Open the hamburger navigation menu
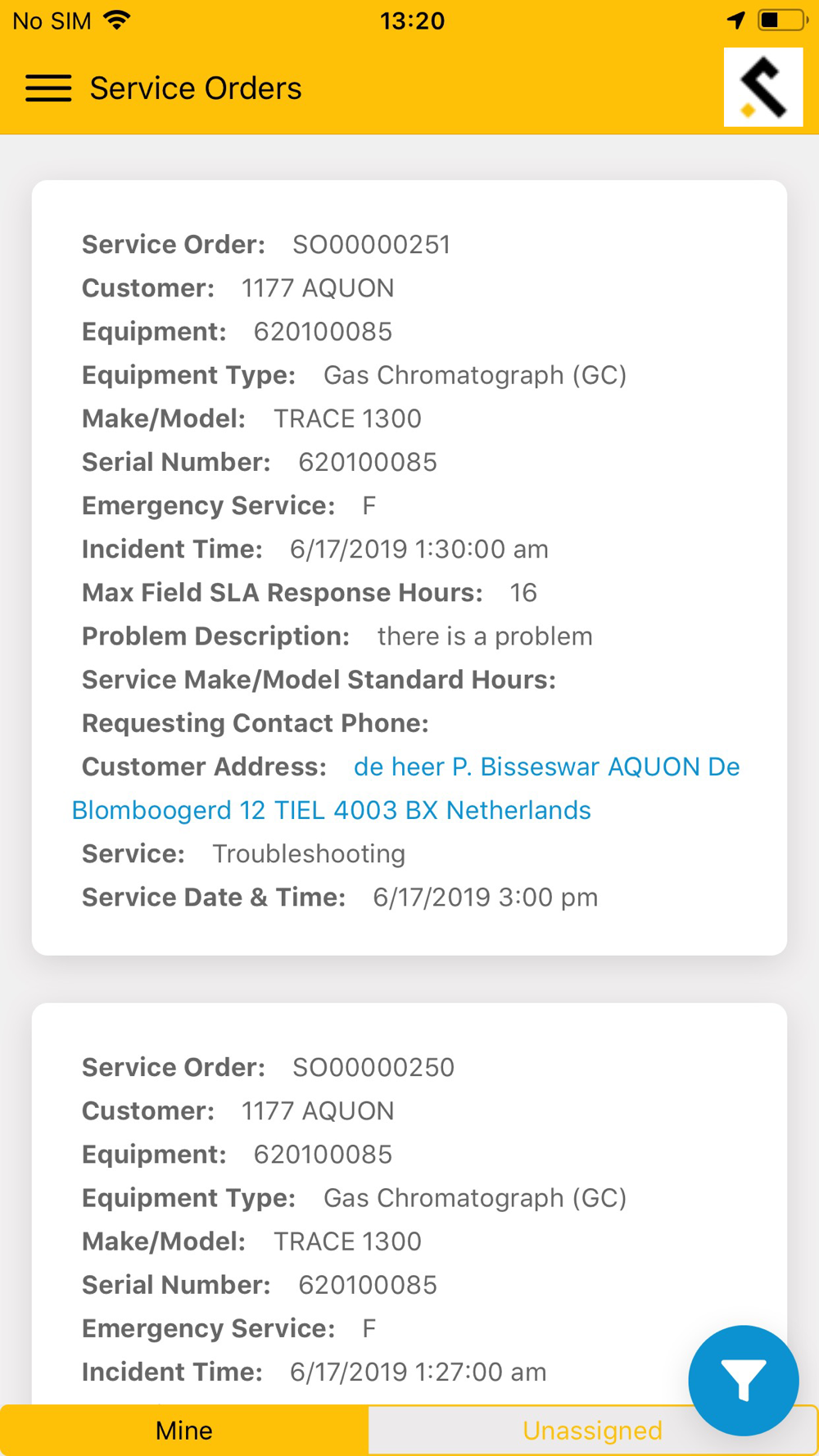 [48, 88]
